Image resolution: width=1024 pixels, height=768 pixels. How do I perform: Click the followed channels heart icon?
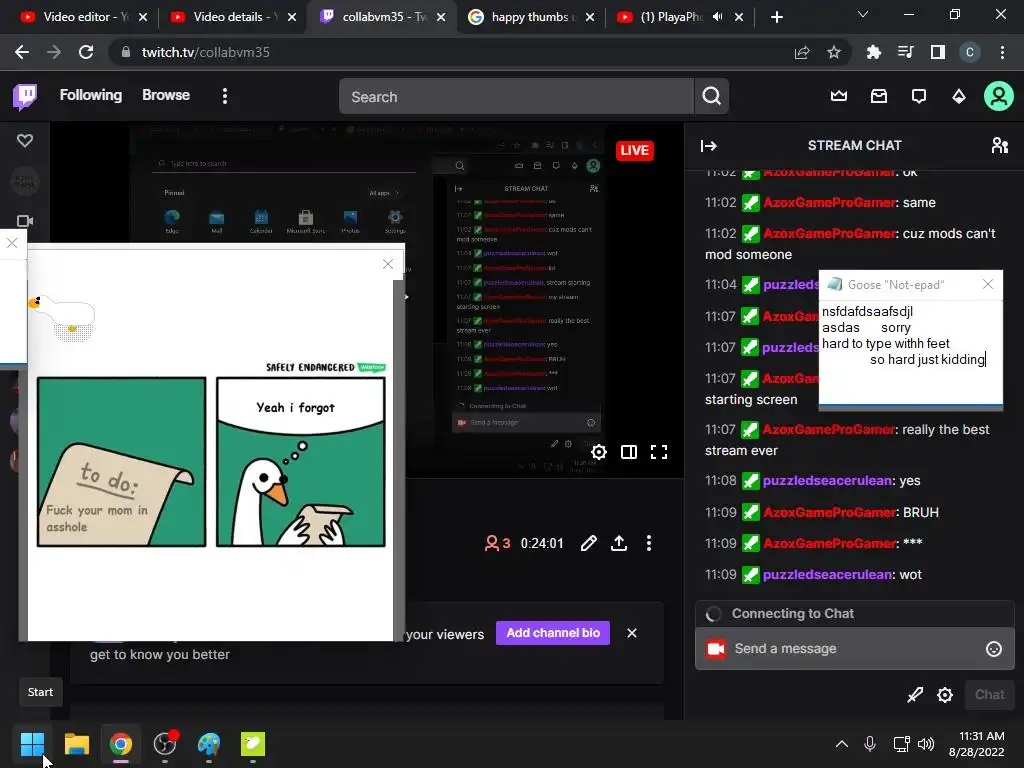click(25, 140)
